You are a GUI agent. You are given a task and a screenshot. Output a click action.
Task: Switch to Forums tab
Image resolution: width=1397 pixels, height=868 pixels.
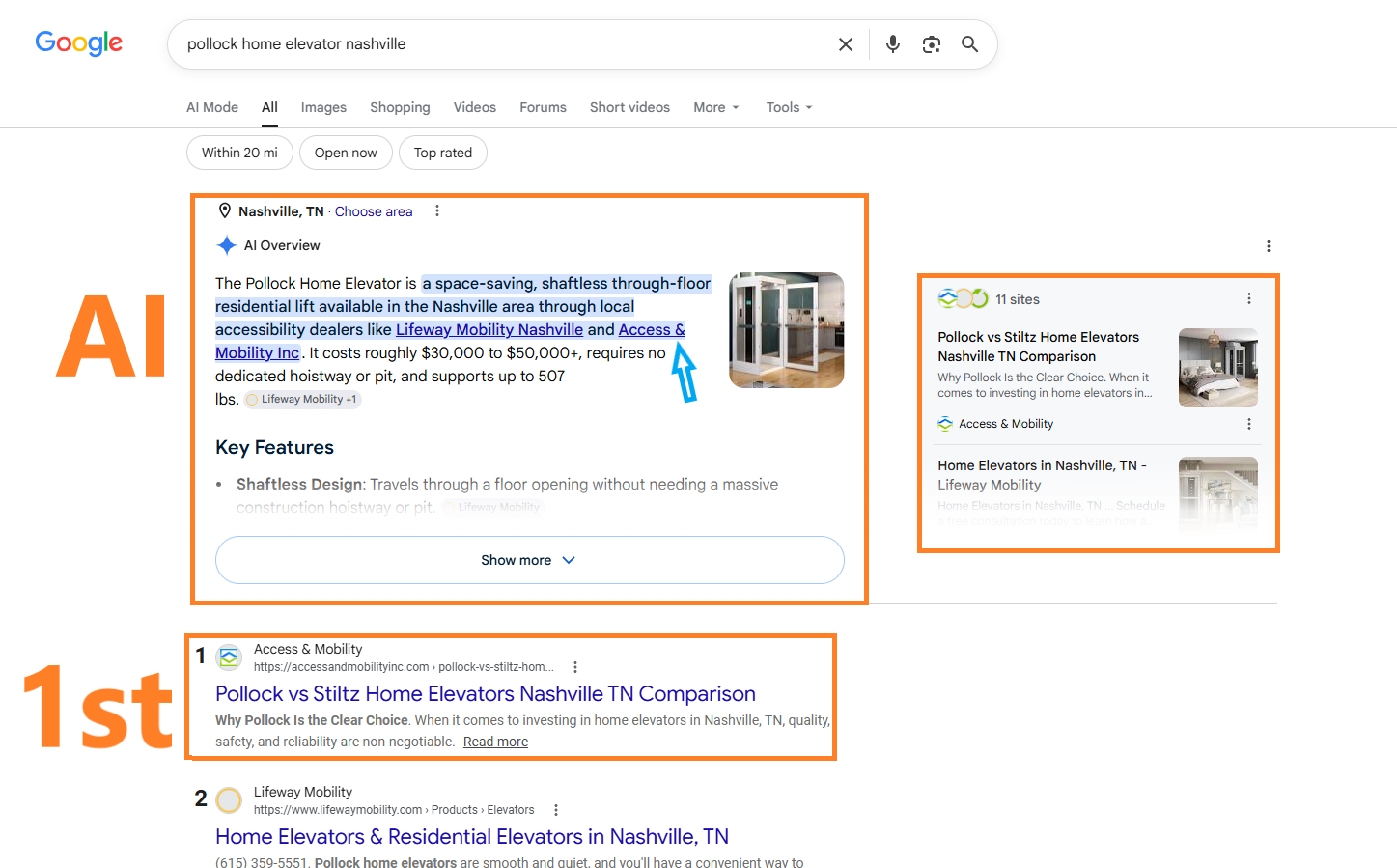coord(544,107)
